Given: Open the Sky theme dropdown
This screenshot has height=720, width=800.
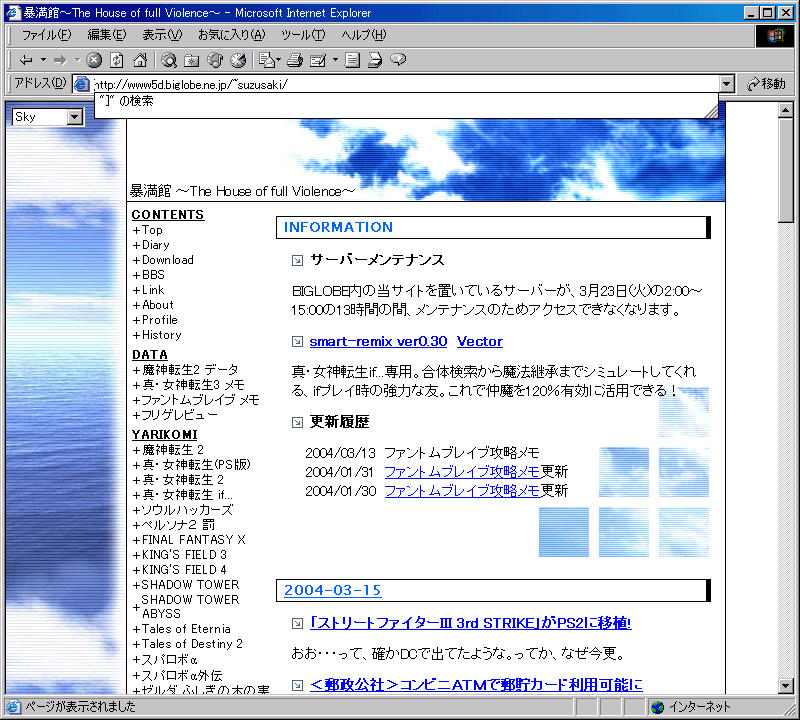Looking at the screenshot, I should (47, 117).
